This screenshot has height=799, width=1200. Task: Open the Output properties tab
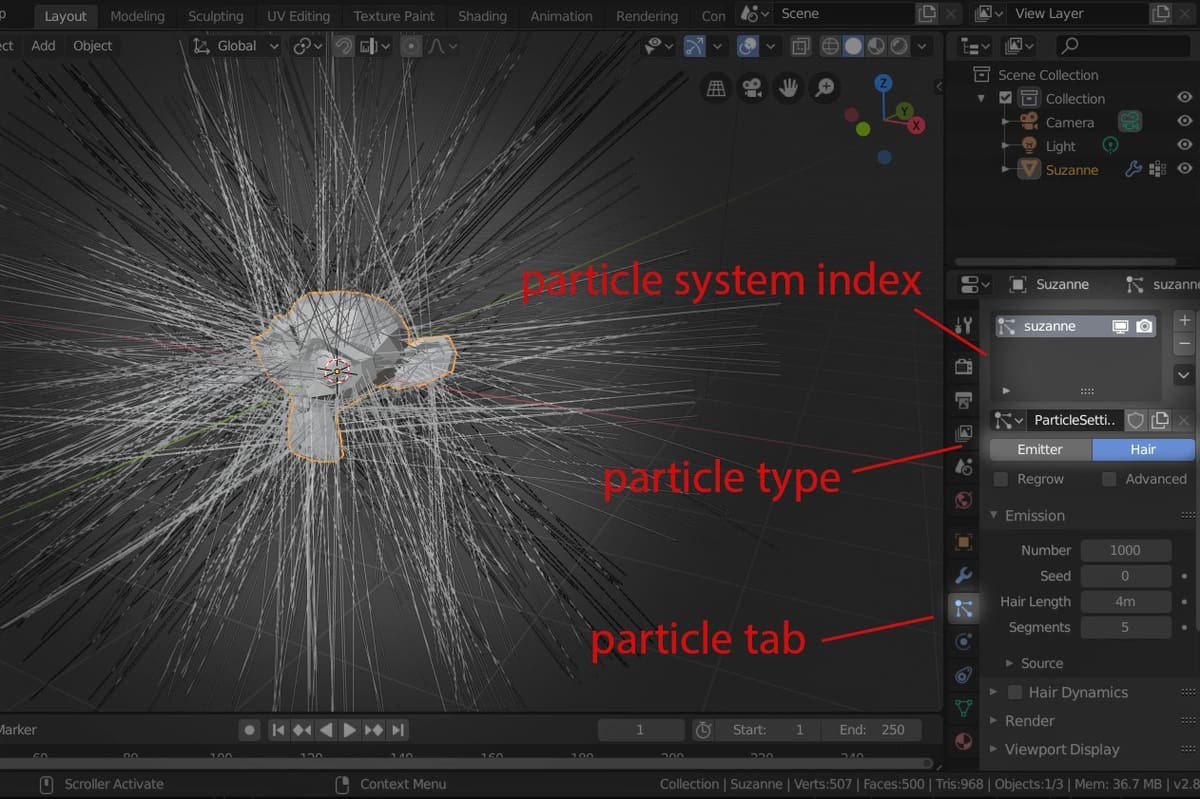(x=964, y=400)
